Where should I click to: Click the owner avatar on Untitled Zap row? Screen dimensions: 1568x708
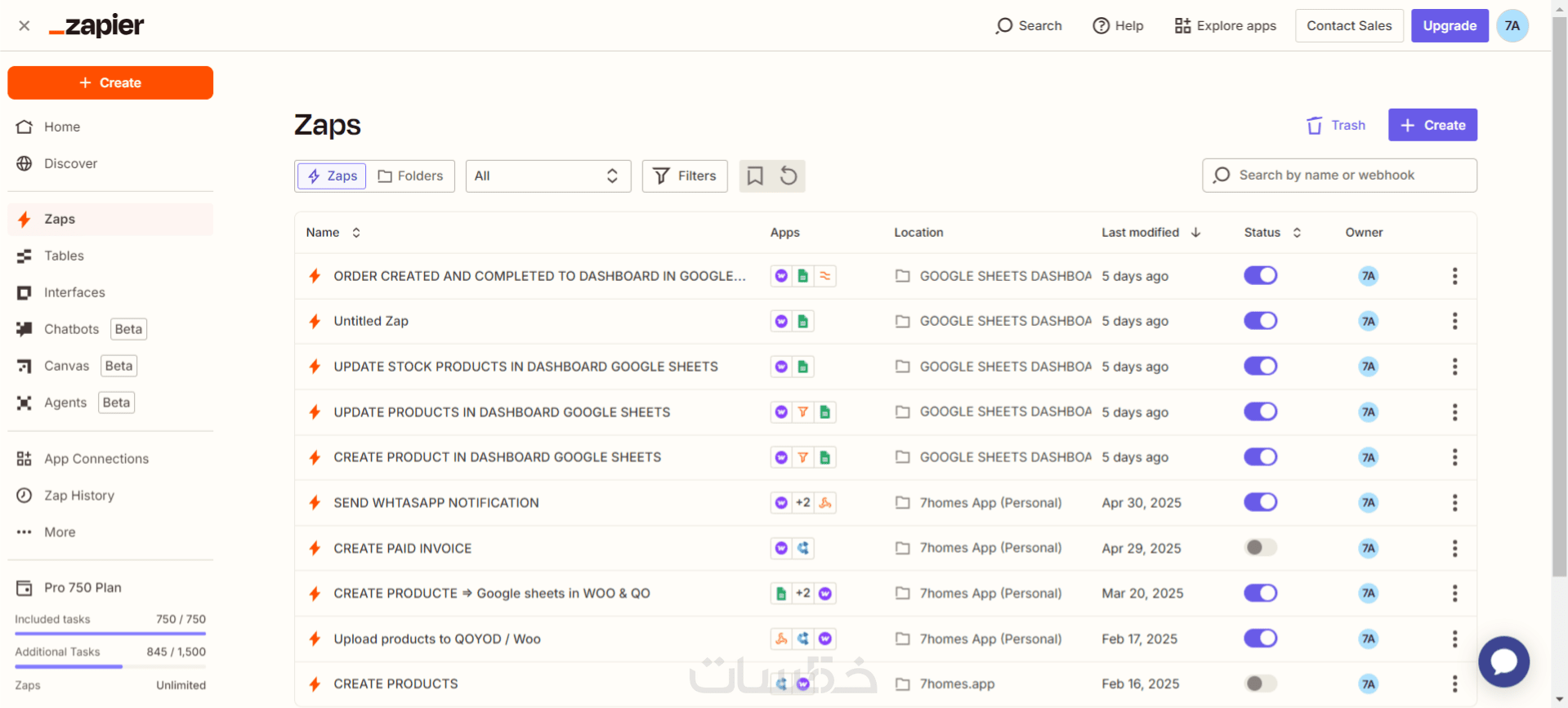(1369, 322)
